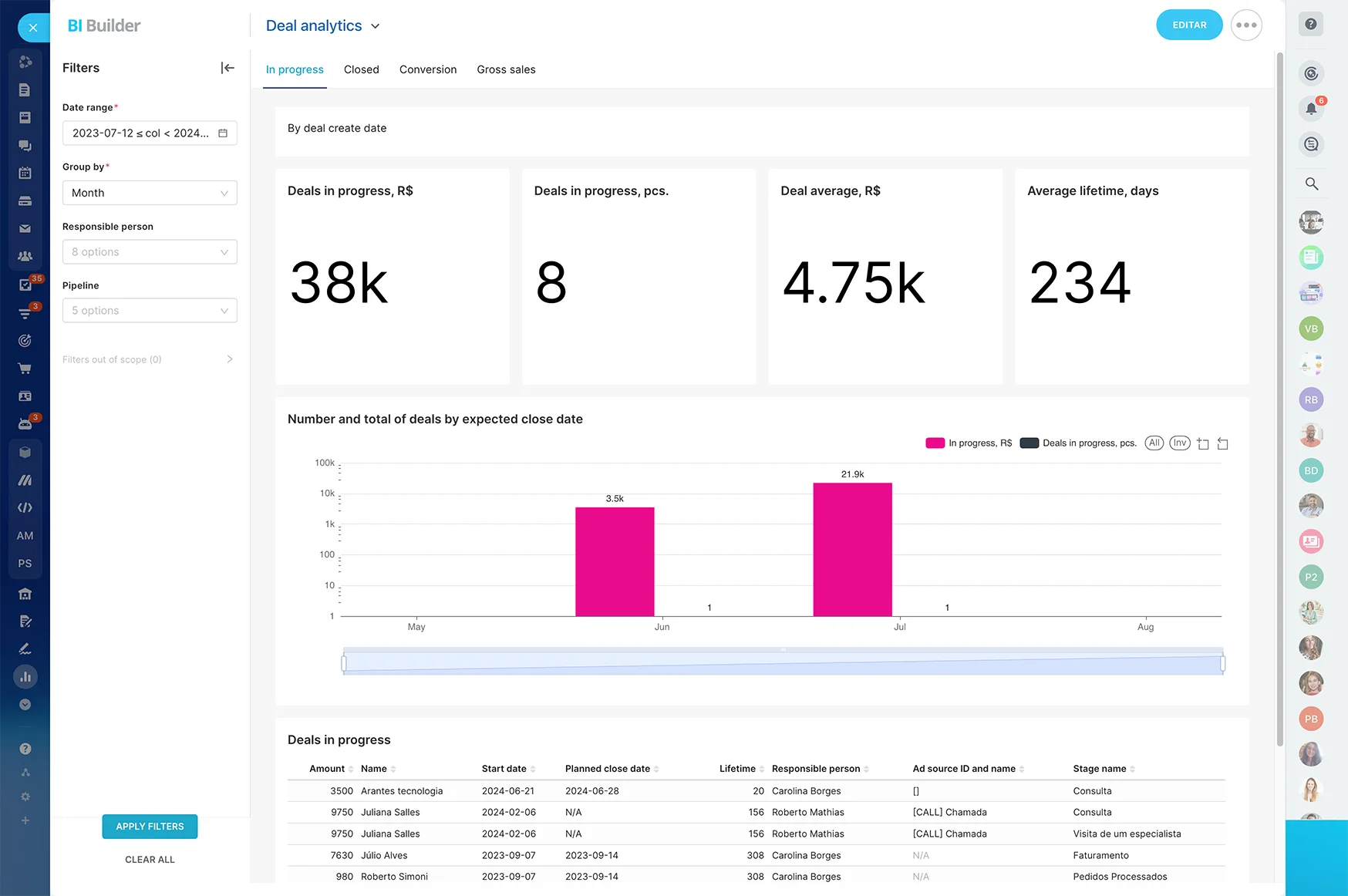
Task: Click the bar chart analytics sidebar icon
Action: (25, 677)
